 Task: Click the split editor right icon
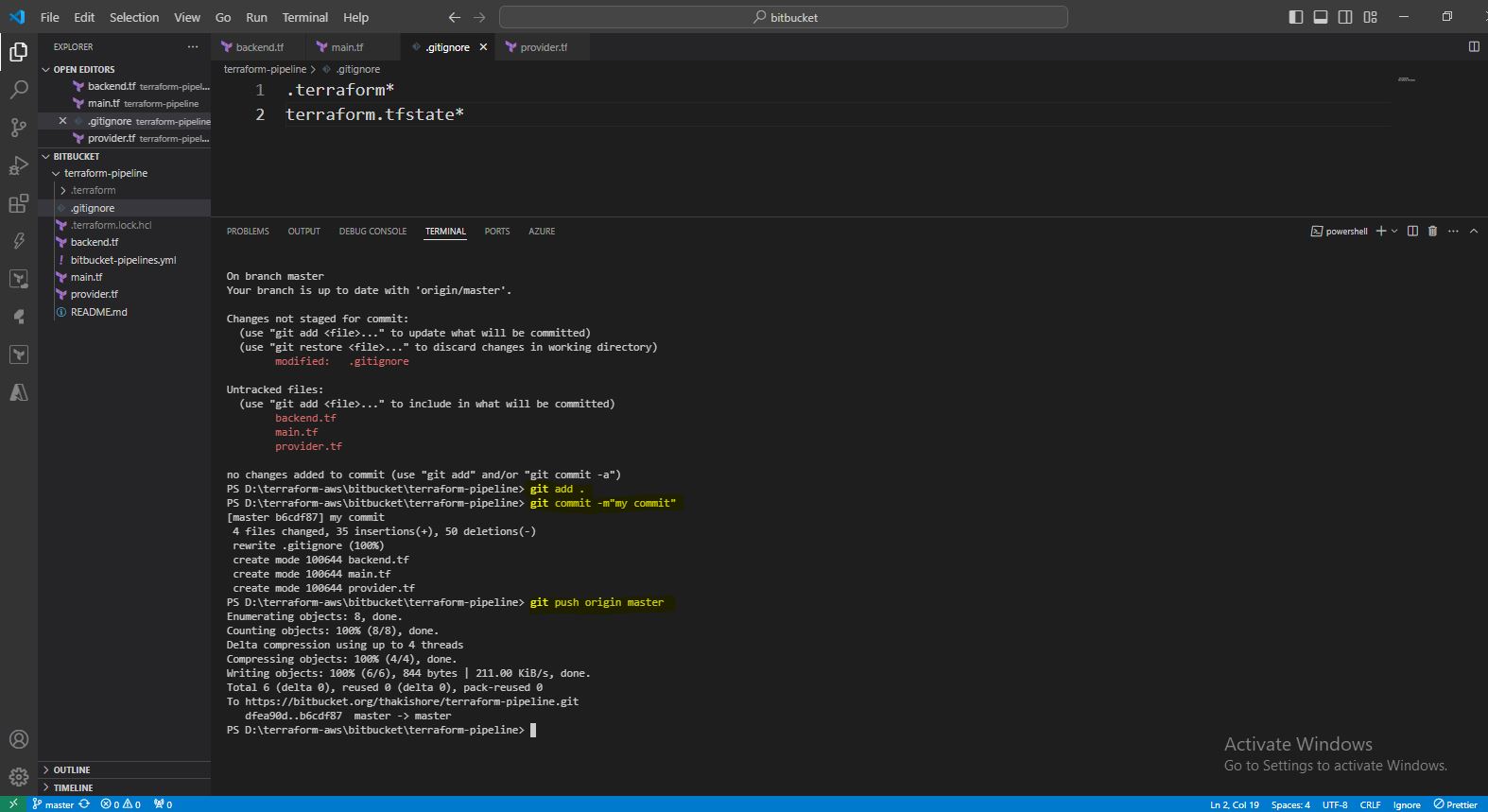pos(1473,46)
